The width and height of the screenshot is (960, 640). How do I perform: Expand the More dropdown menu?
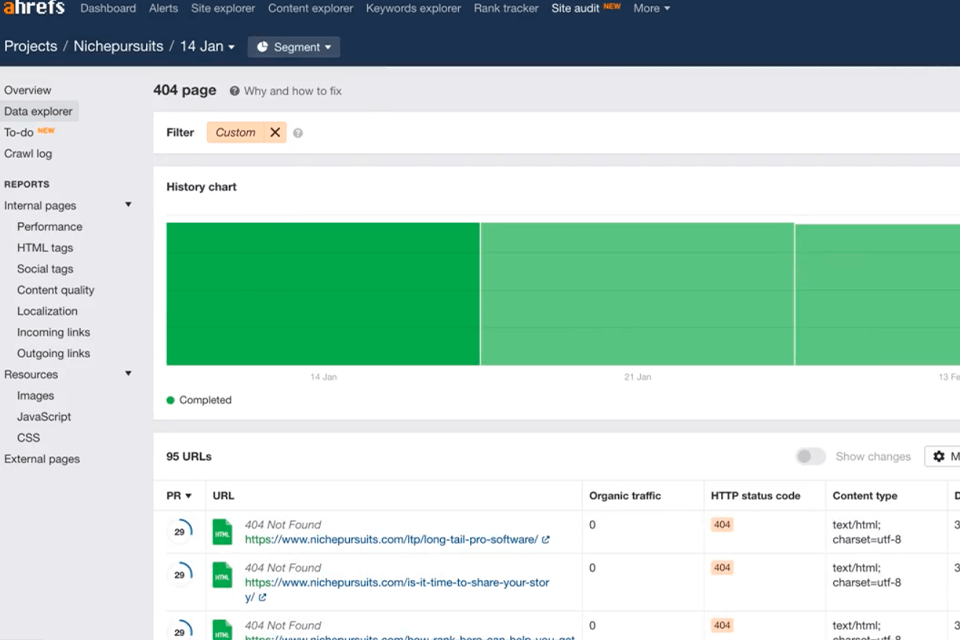[x=651, y=9]
